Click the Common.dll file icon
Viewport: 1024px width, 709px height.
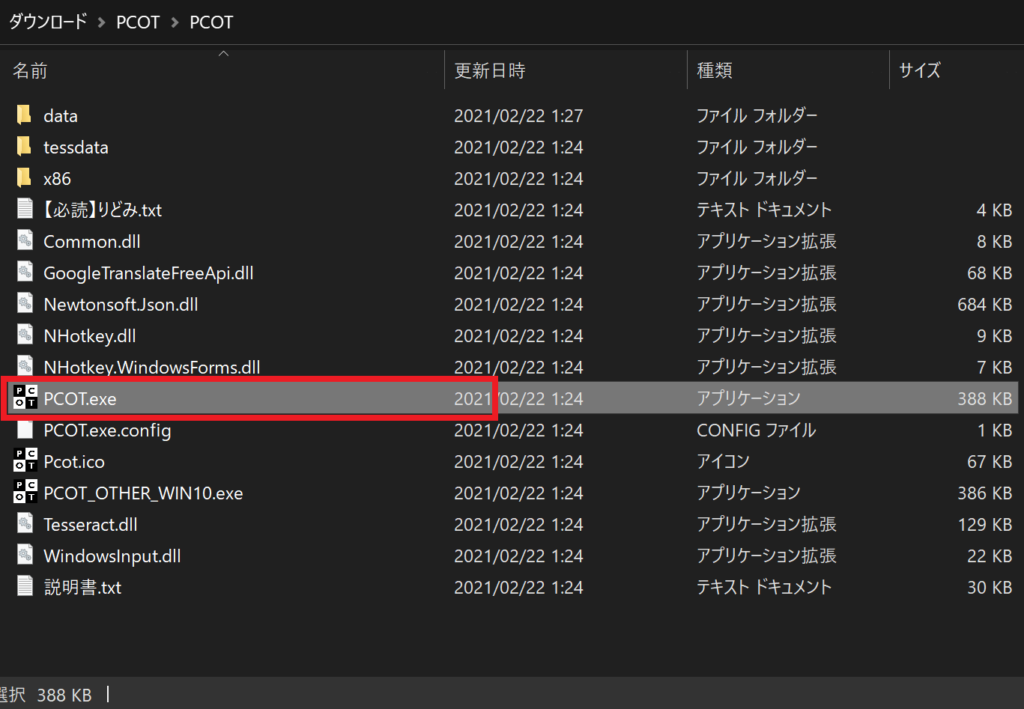click(x=25, y=240)
